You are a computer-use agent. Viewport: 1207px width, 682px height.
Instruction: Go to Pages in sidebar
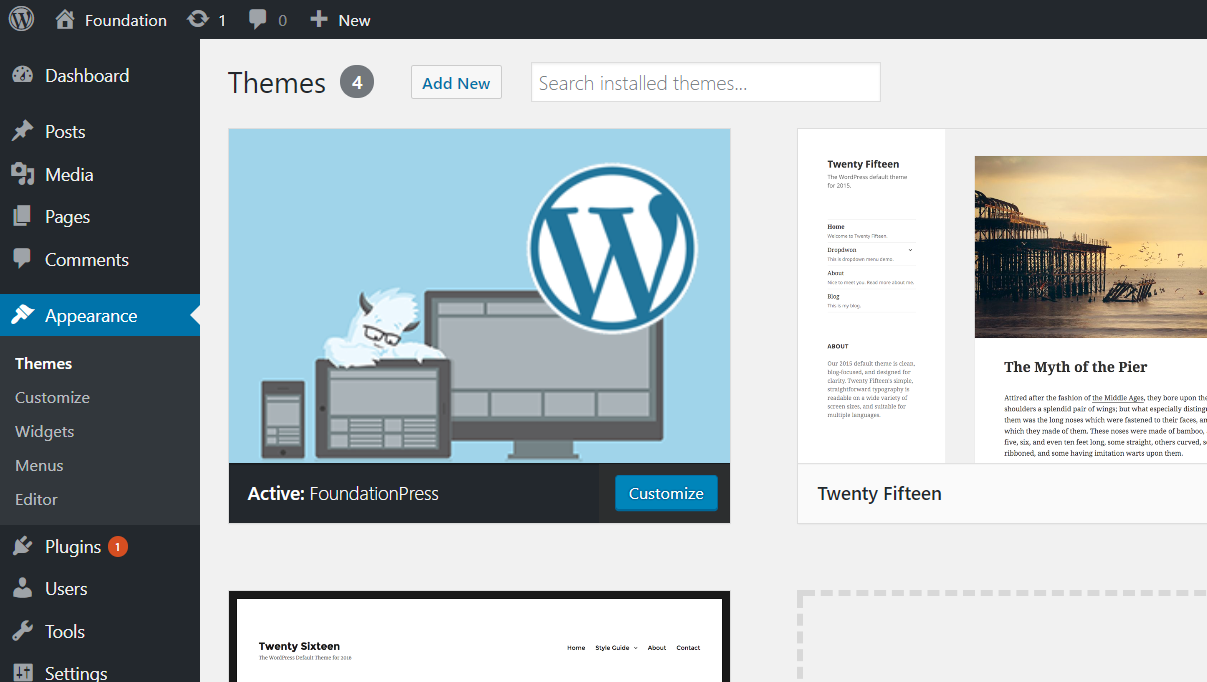point(67,217)
